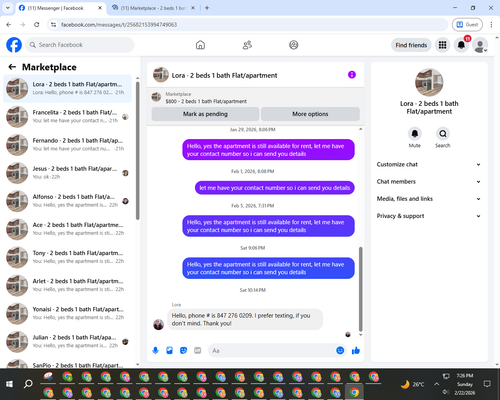Viewport: 500px width, 400px height.
Task: Search in conversation using magnifier icon
Action: [x=443, y=134]
